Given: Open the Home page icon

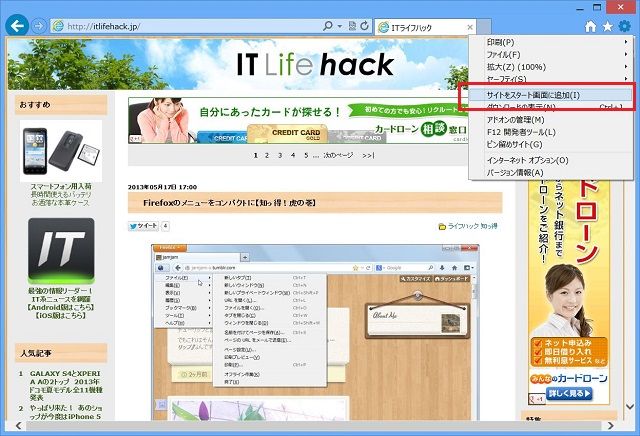Looking at the screenshot, I should [x=591, y=27].
